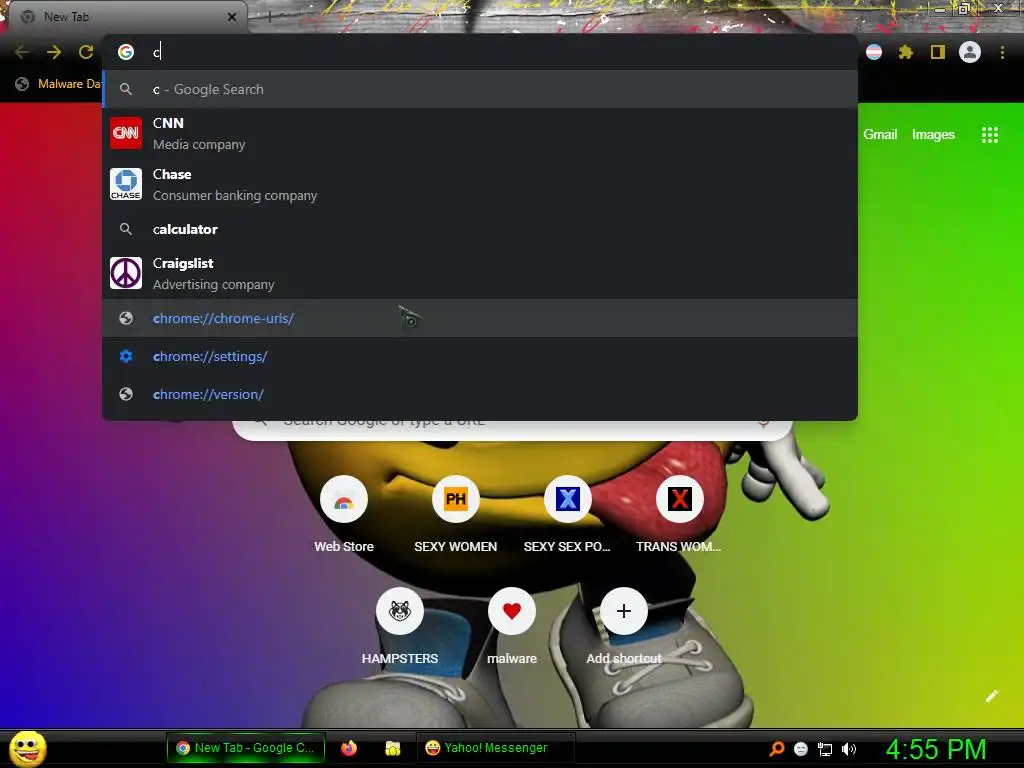Click the 4:55 PM clock
The image size is (1024, 768).
936,749
